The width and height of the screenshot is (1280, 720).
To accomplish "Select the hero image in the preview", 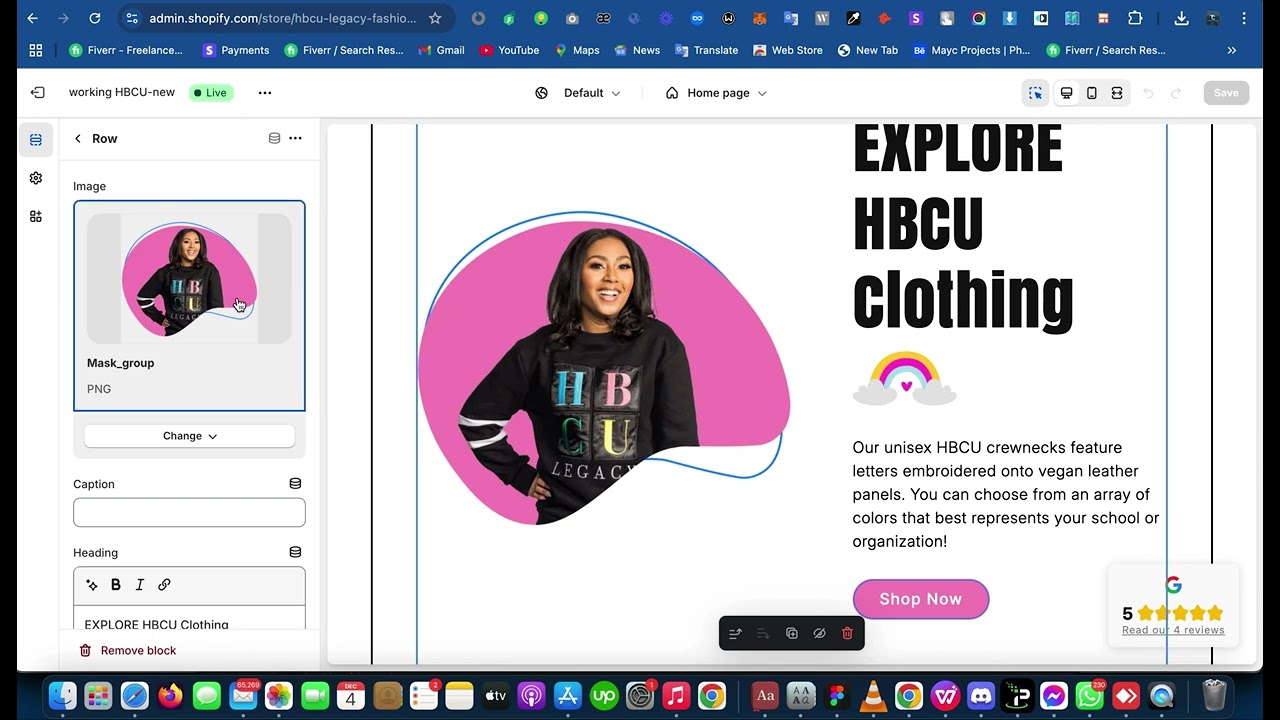I will pyautogui.click(x=603, y=368).
